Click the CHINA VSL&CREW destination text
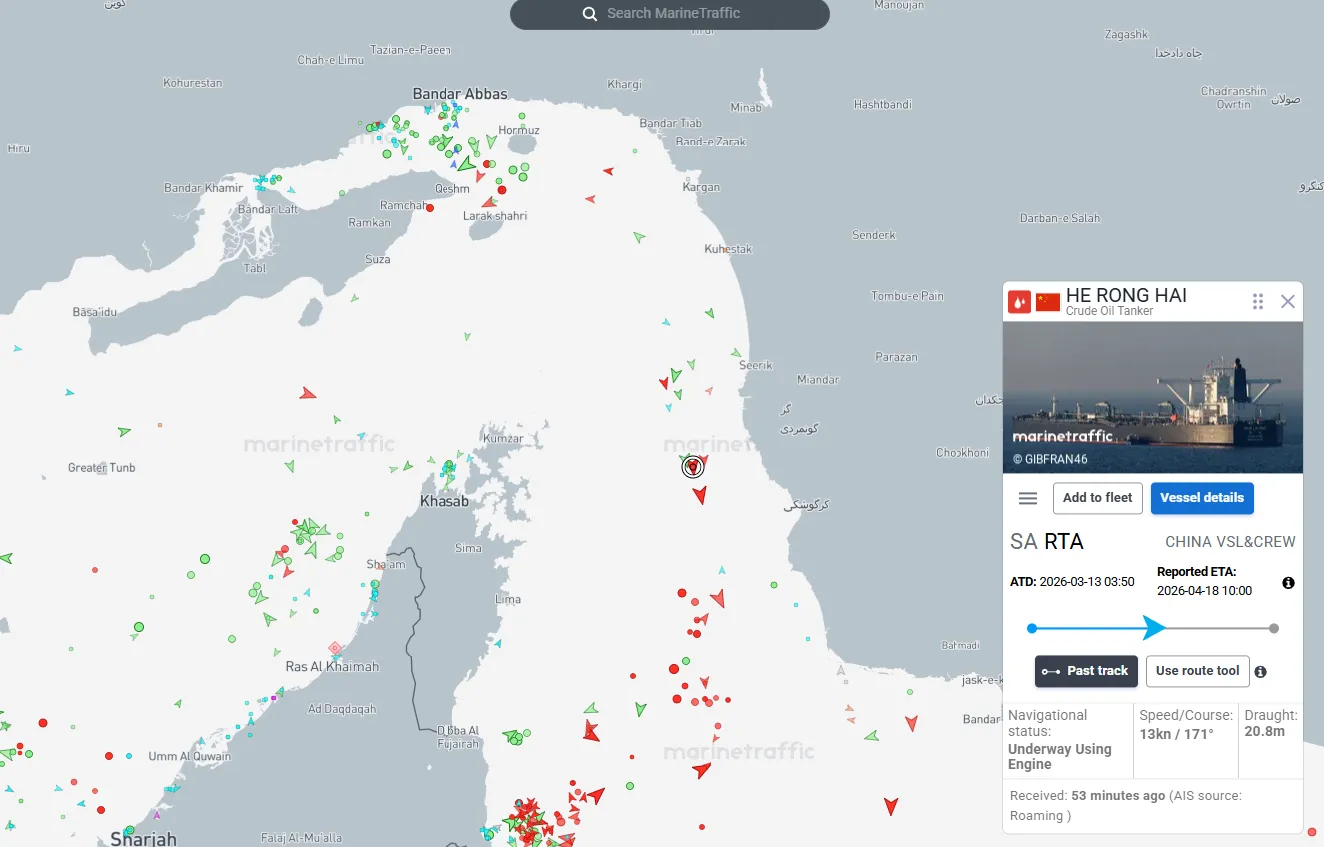1324x847 pixels. (x=1231, y=541)
